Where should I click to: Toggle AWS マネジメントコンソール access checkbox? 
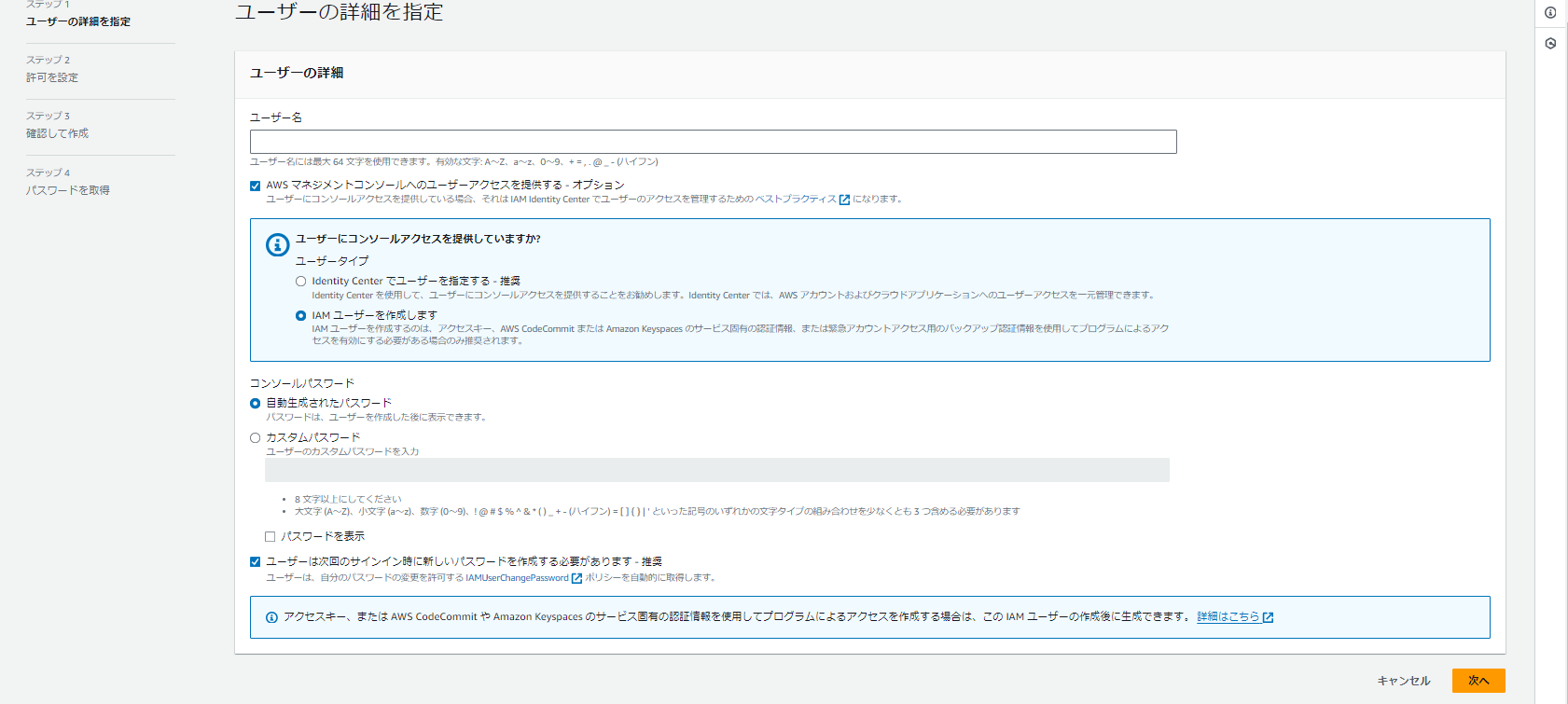255,186
